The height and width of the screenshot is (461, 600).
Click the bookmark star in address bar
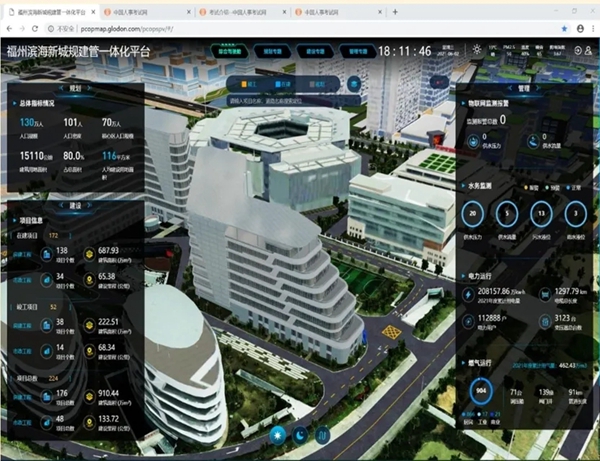(564, 29)
